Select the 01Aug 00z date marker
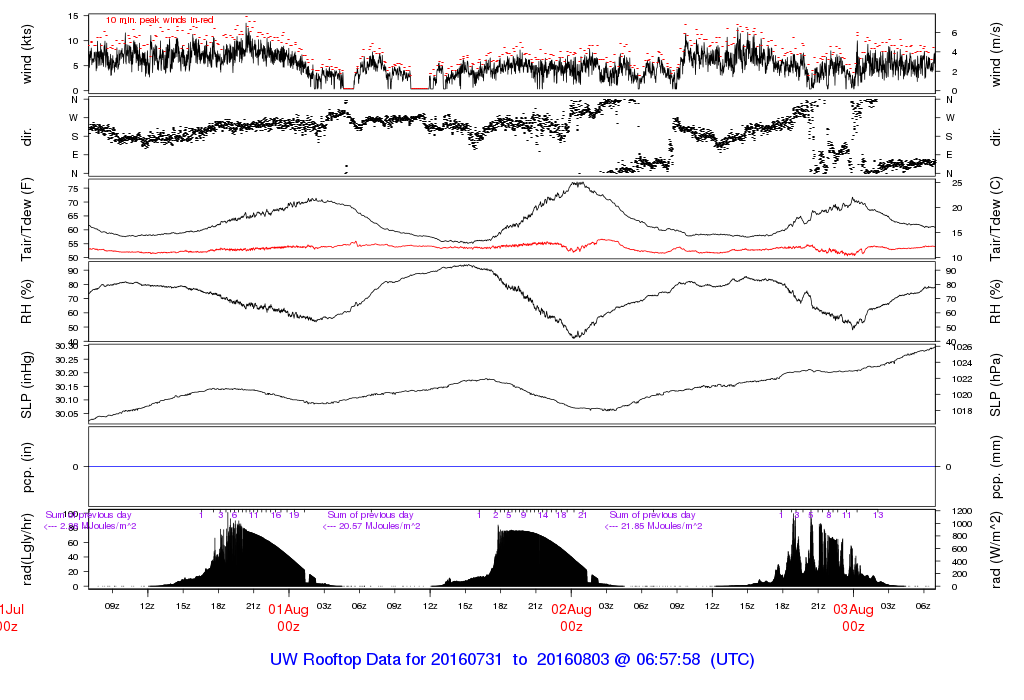 pyautogui.click(x=288, y=617)
